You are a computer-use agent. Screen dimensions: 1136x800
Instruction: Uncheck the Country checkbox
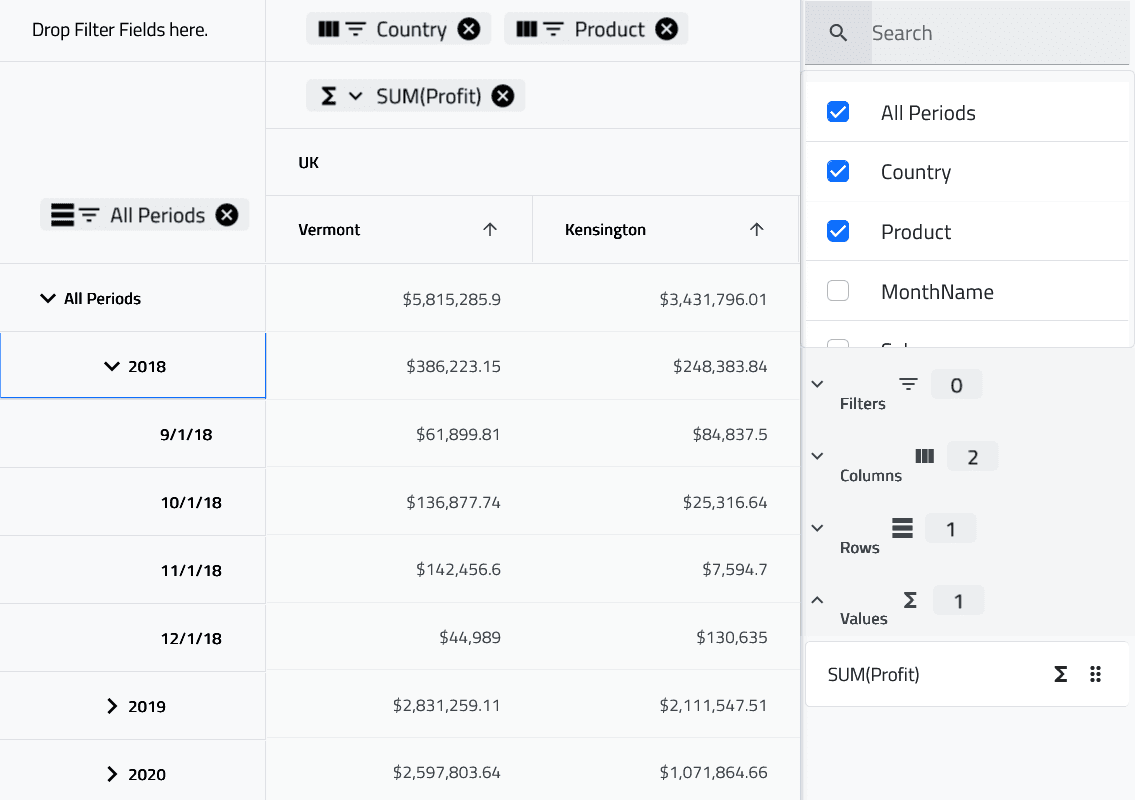tap(838, 172)
